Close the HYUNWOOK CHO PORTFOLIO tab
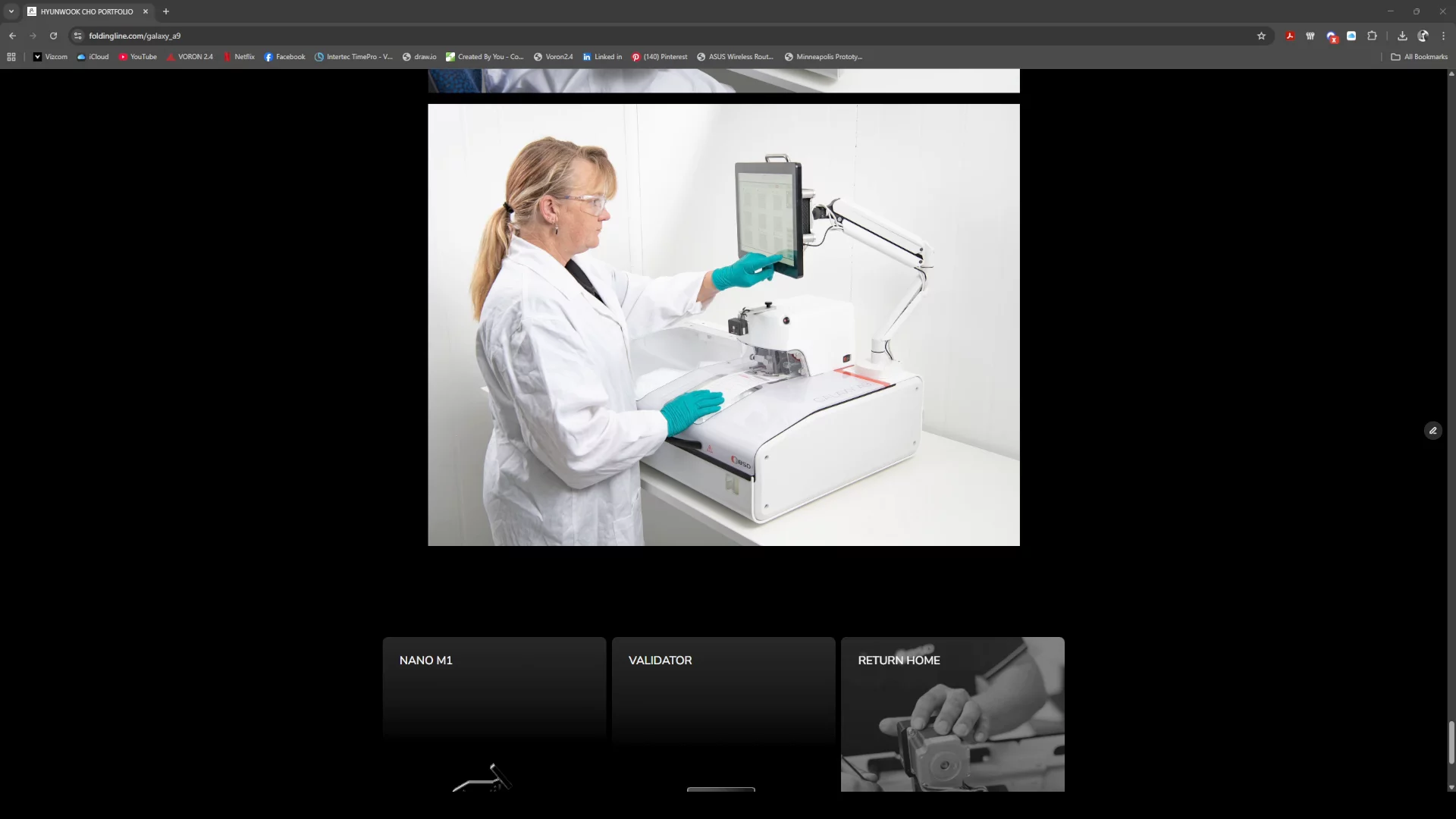Viewport: 1456px width, 819px height. point(146,11)
